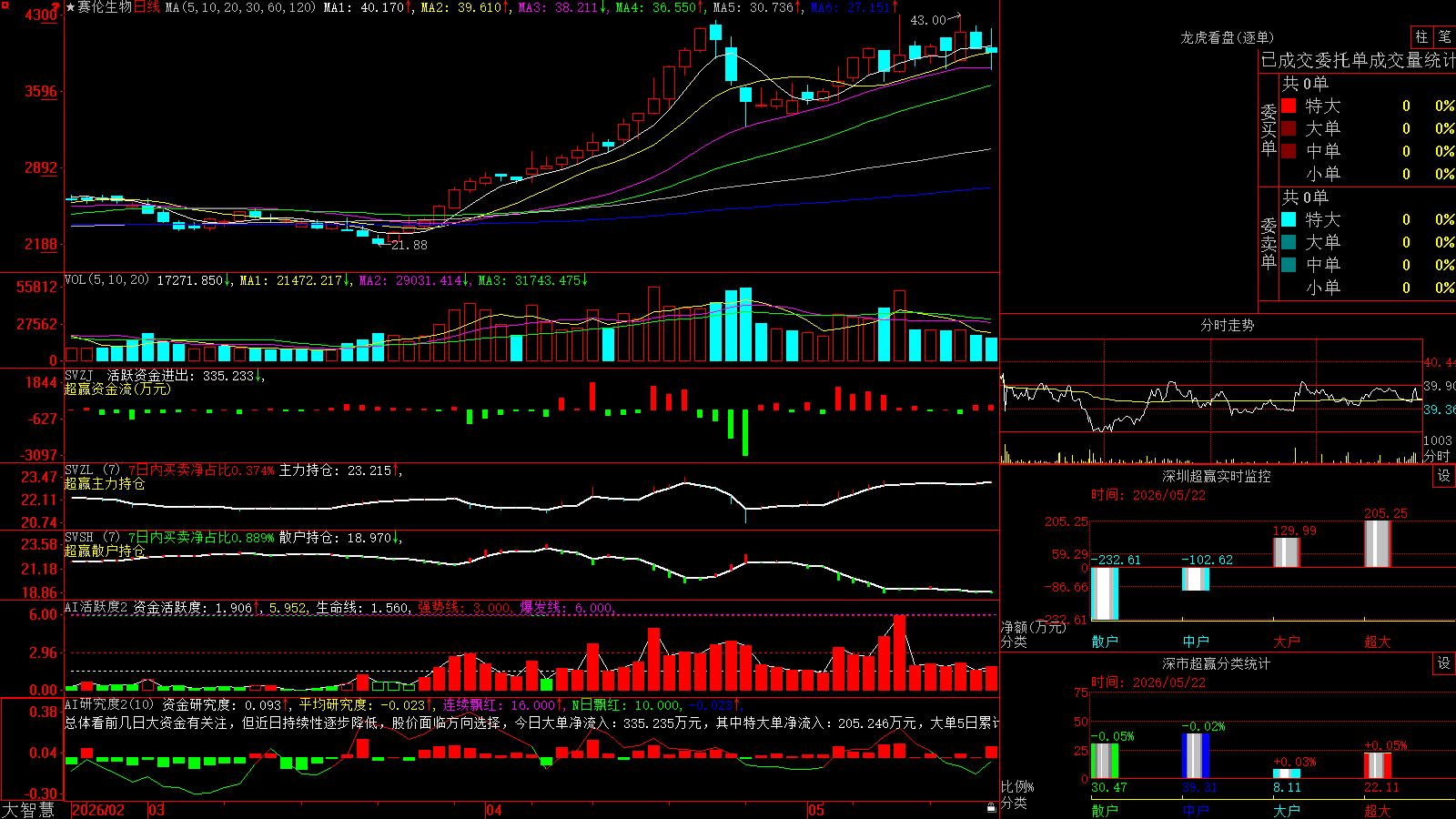Screen dimensions: 1456x819
Task: Click the MA(5,10,20,30,60,120) indicator parameters
Action: click(240, 7)
